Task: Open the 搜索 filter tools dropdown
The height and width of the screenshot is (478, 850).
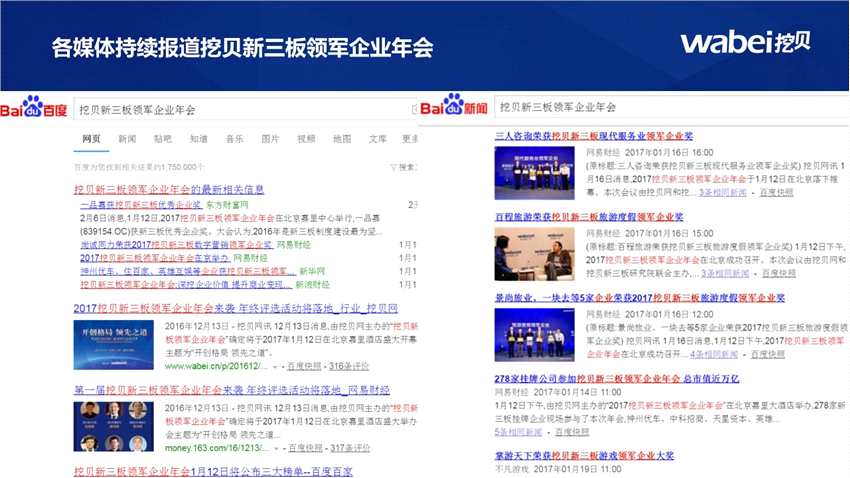Action: click(403, 167)
